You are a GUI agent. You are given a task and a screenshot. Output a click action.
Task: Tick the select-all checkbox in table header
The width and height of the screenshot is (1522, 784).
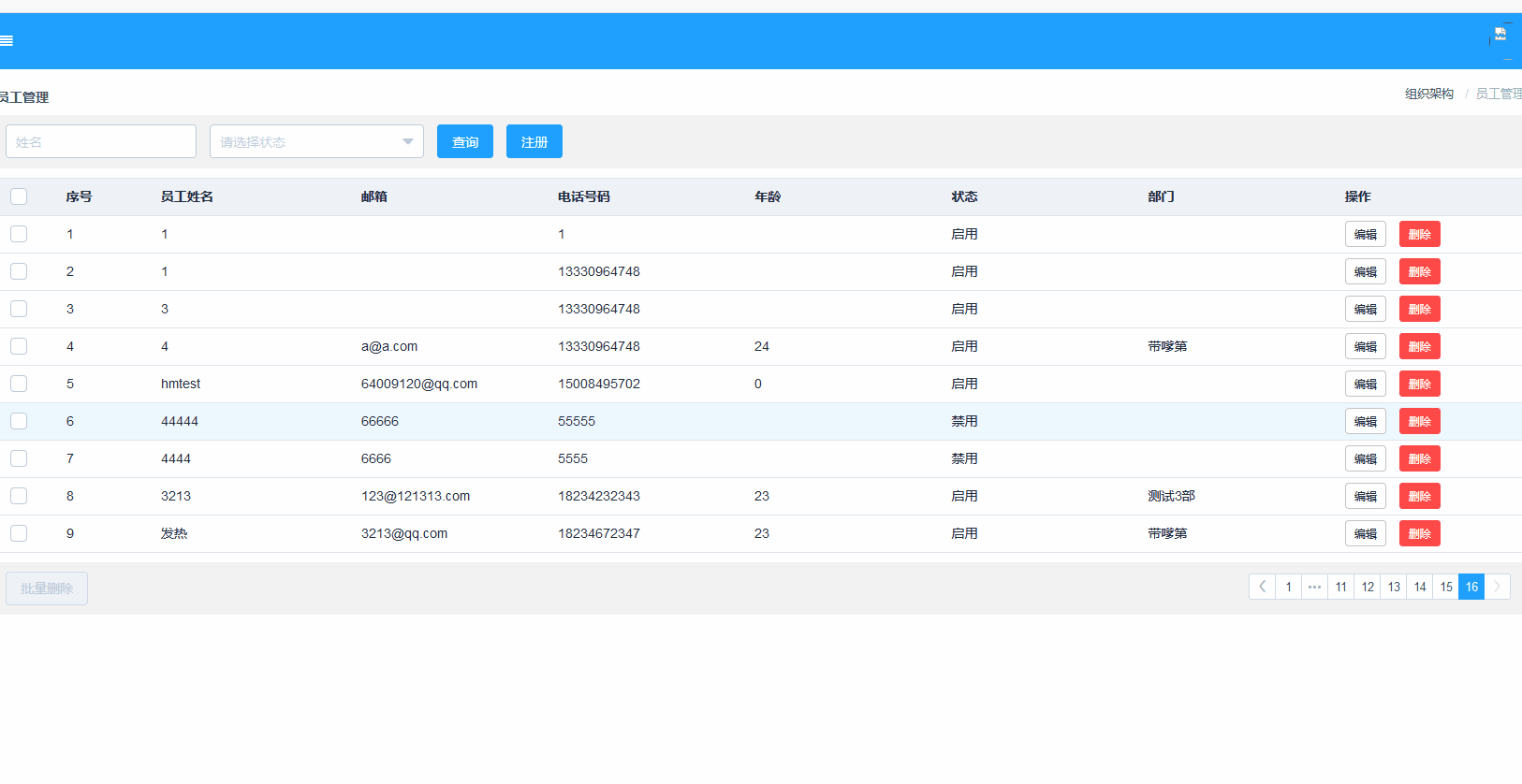[19, 196]
